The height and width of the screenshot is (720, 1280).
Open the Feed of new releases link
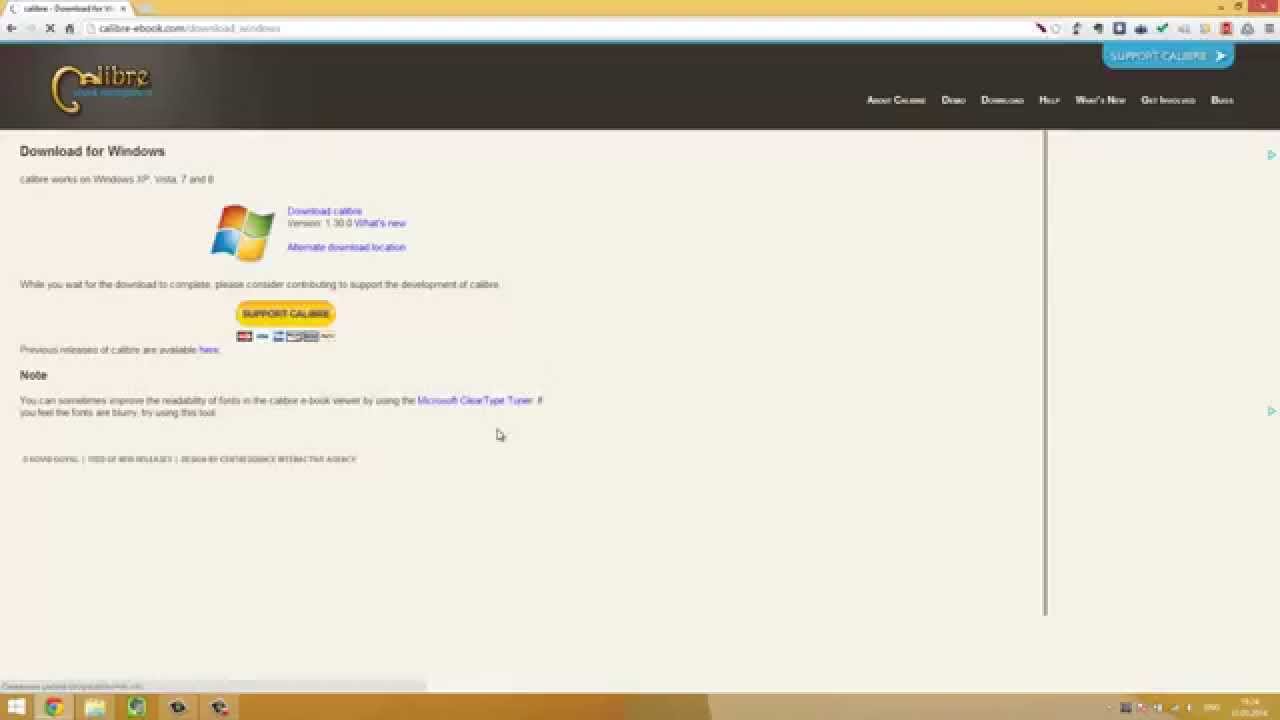pos(130,459)
